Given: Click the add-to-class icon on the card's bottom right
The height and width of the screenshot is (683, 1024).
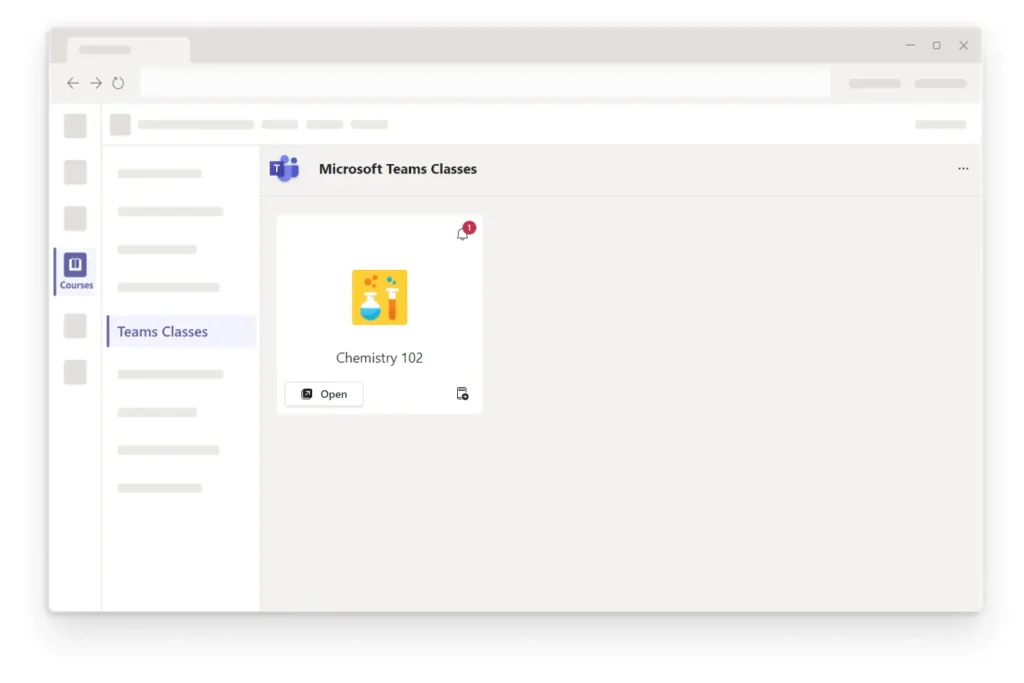Looking at the screenshot, I should 462,394.
